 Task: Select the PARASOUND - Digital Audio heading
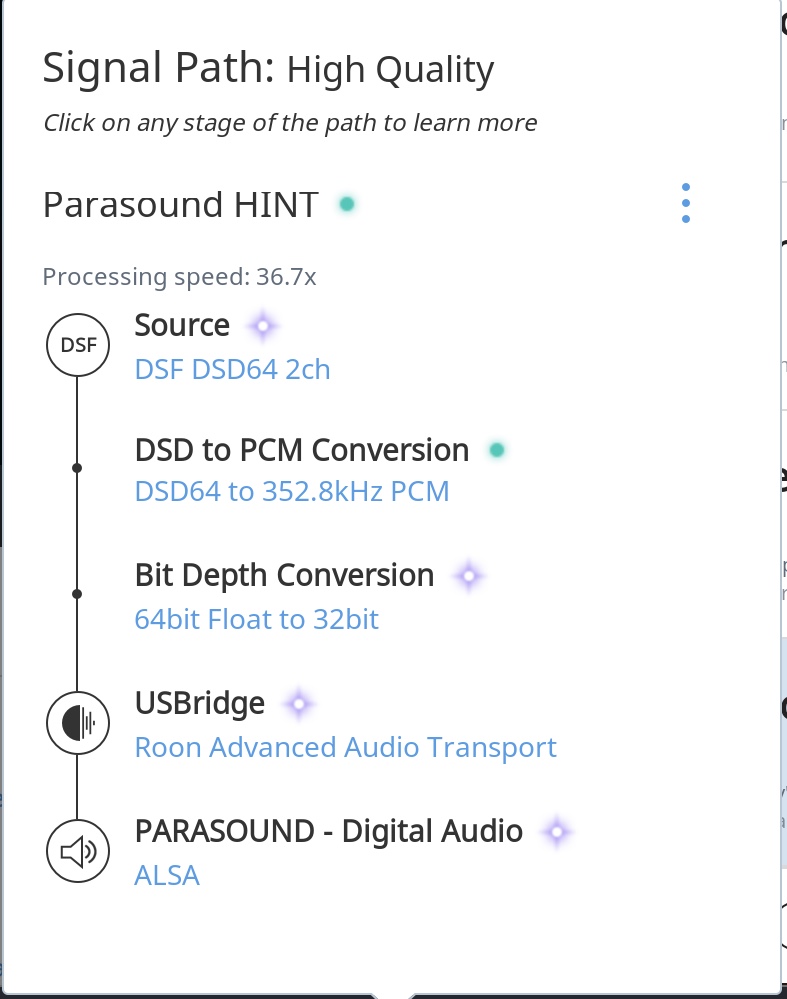(x=329, y=831)
